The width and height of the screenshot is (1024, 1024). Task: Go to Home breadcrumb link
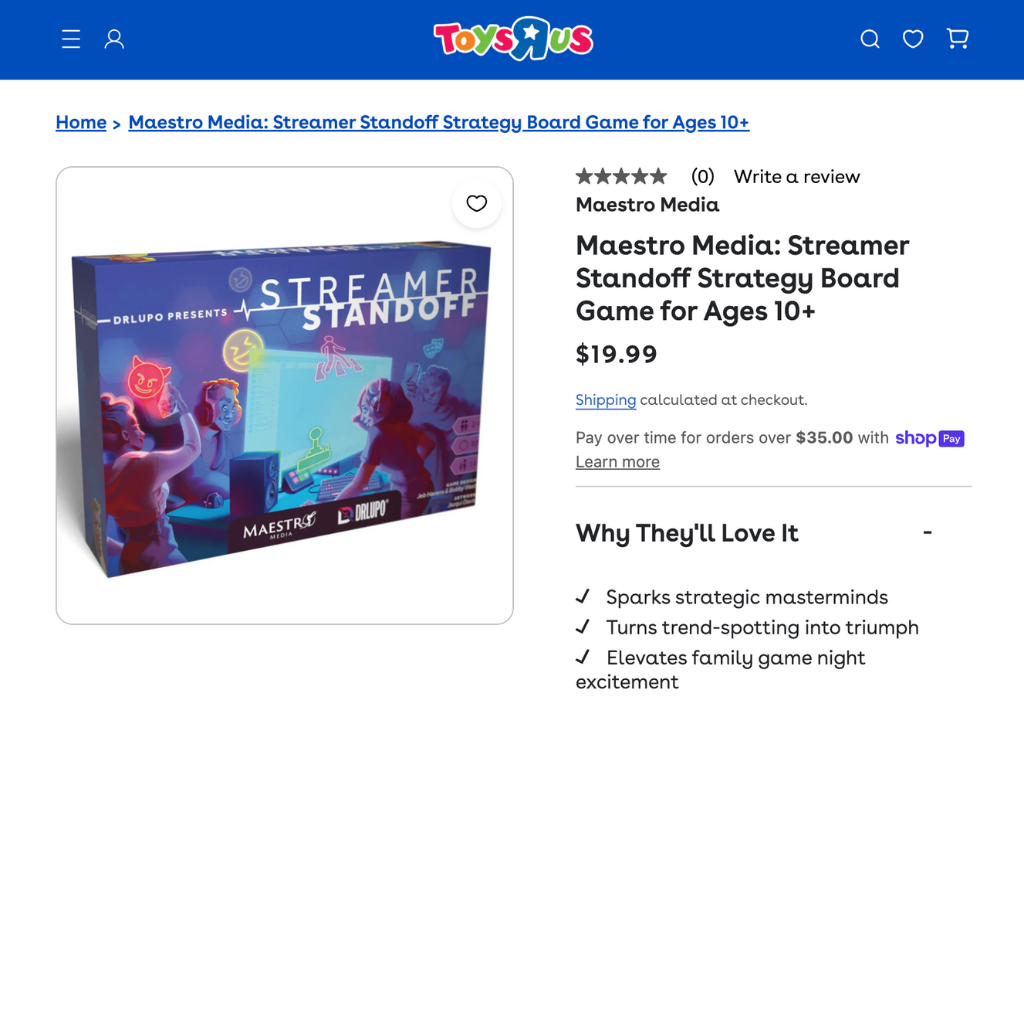click(x=81, y=122)
